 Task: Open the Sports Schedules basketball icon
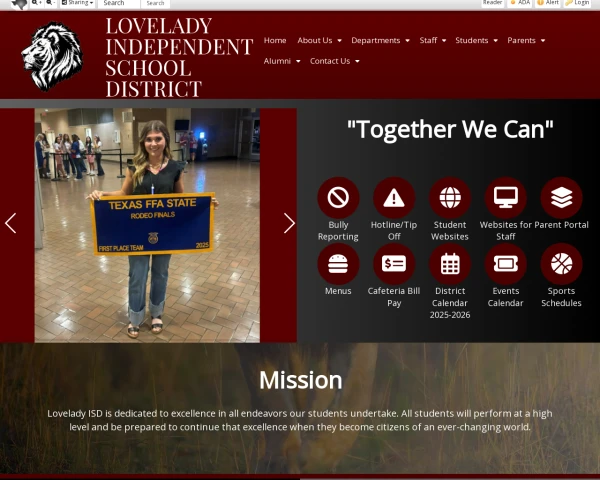(x=561, y=264)
